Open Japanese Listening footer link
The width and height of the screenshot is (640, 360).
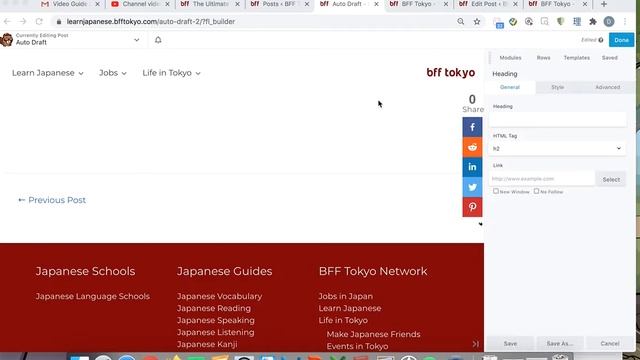pyautogui.click(x=216, y=332)
